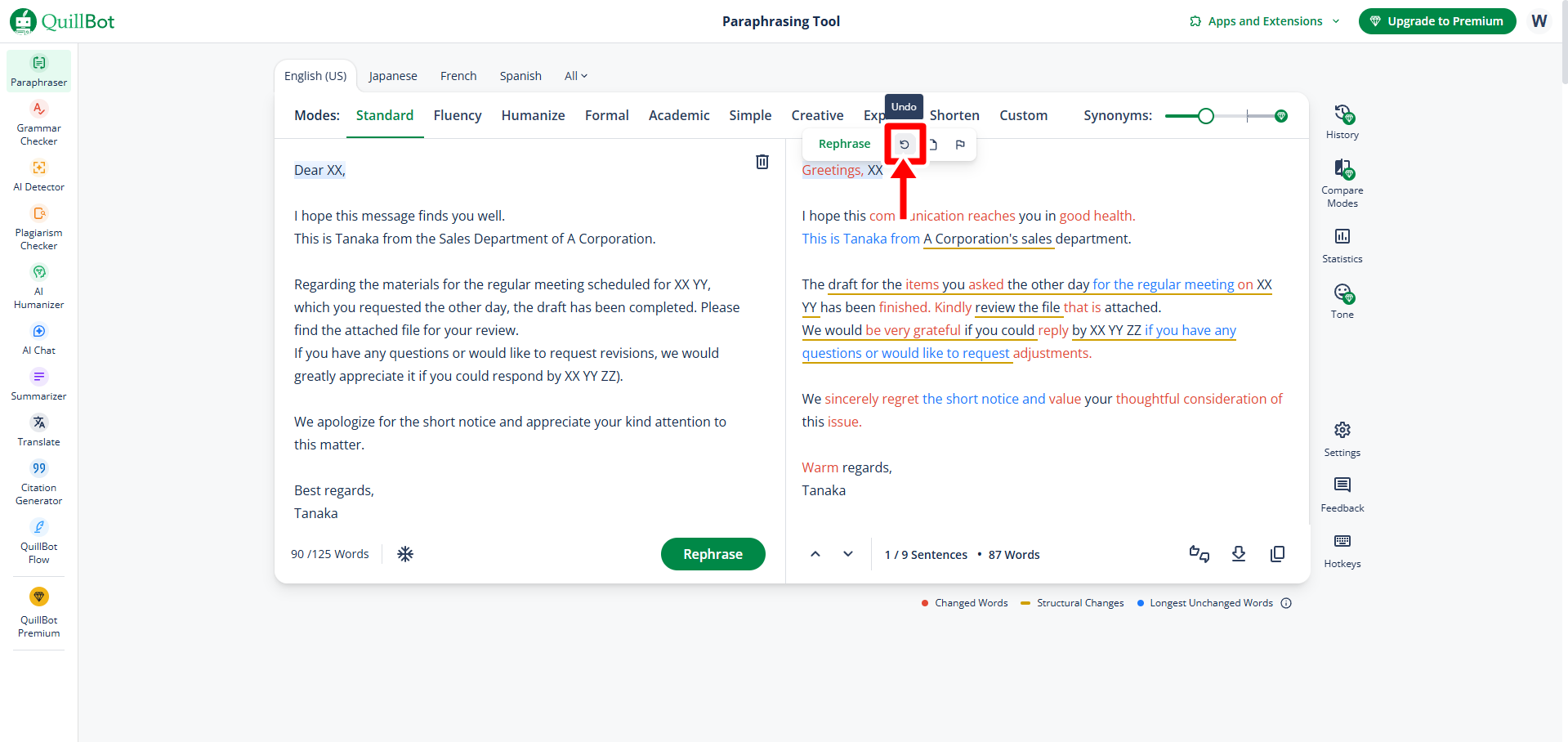Download the paraphrased output
This screenshot has width=1568, height=742.
(1239, 554)
